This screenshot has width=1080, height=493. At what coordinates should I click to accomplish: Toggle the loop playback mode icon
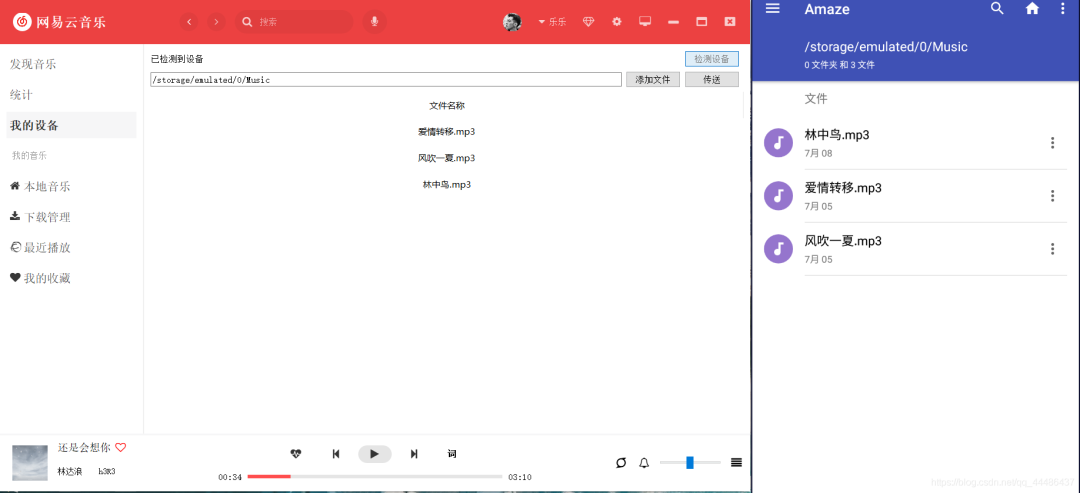click(621, 463)
